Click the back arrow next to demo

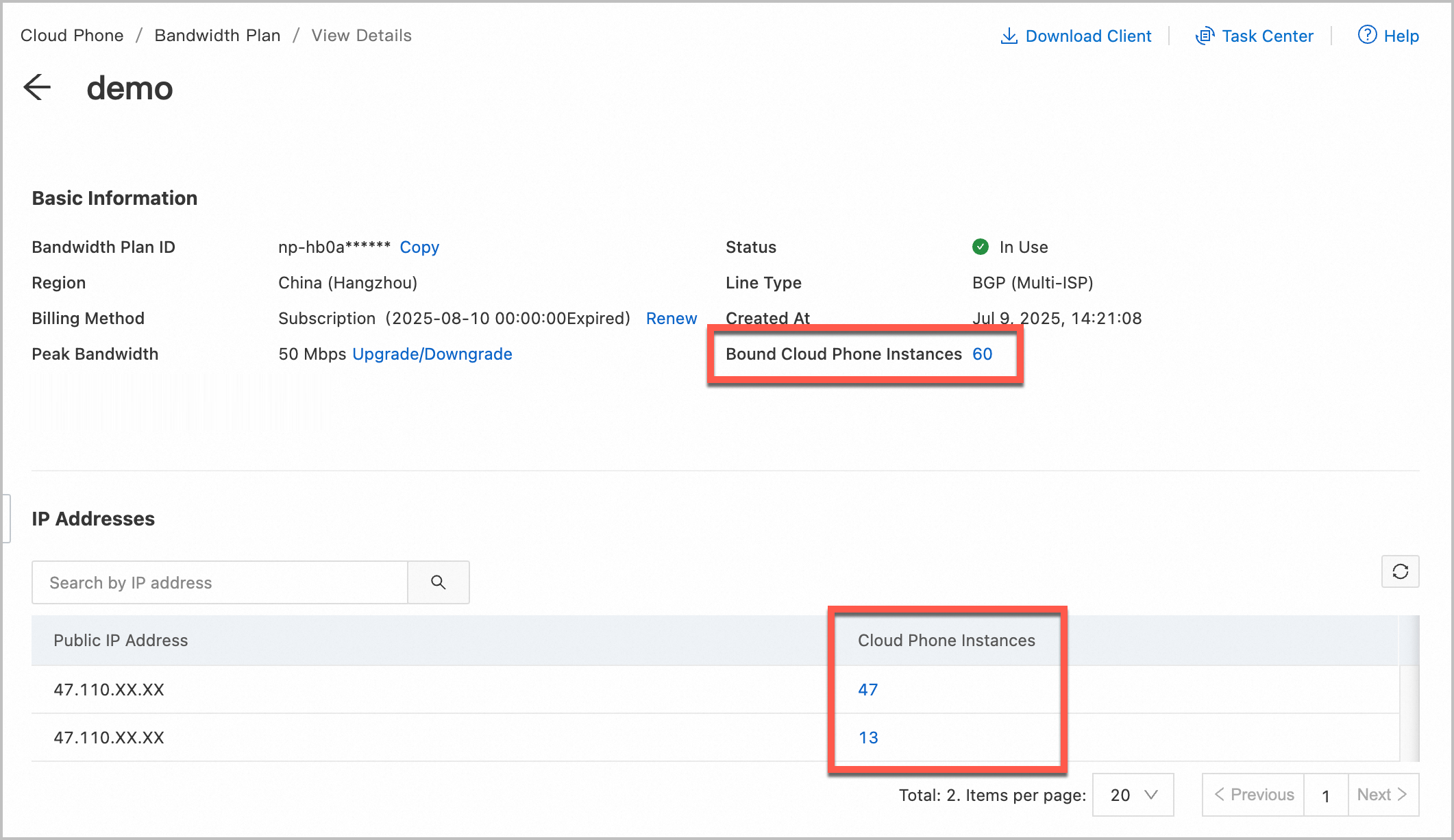pos(38,88)
